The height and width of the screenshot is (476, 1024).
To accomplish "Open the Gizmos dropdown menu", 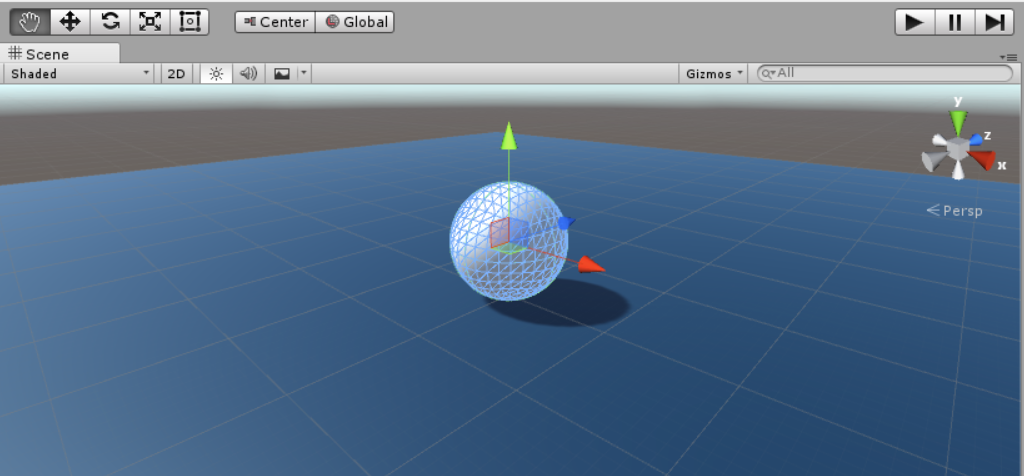I will (714, 74).
